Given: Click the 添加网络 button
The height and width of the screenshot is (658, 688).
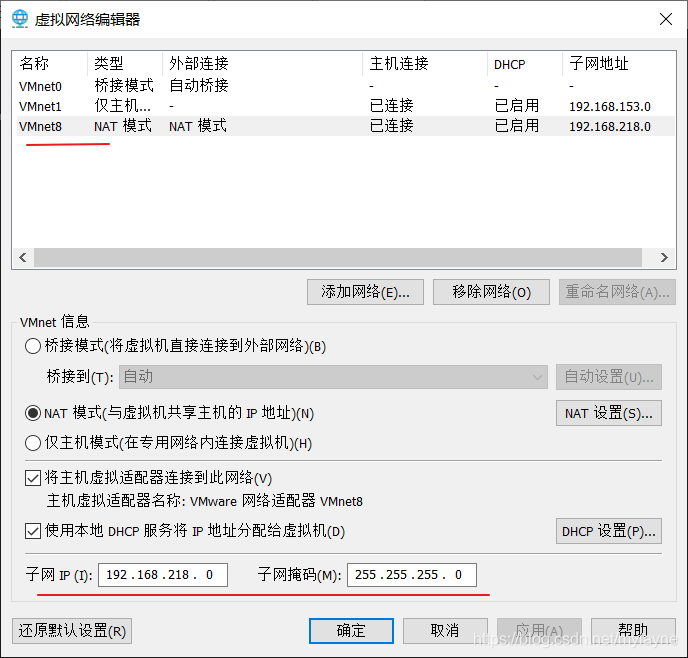Looking at the screenshot, I should [x=365, y=292].
